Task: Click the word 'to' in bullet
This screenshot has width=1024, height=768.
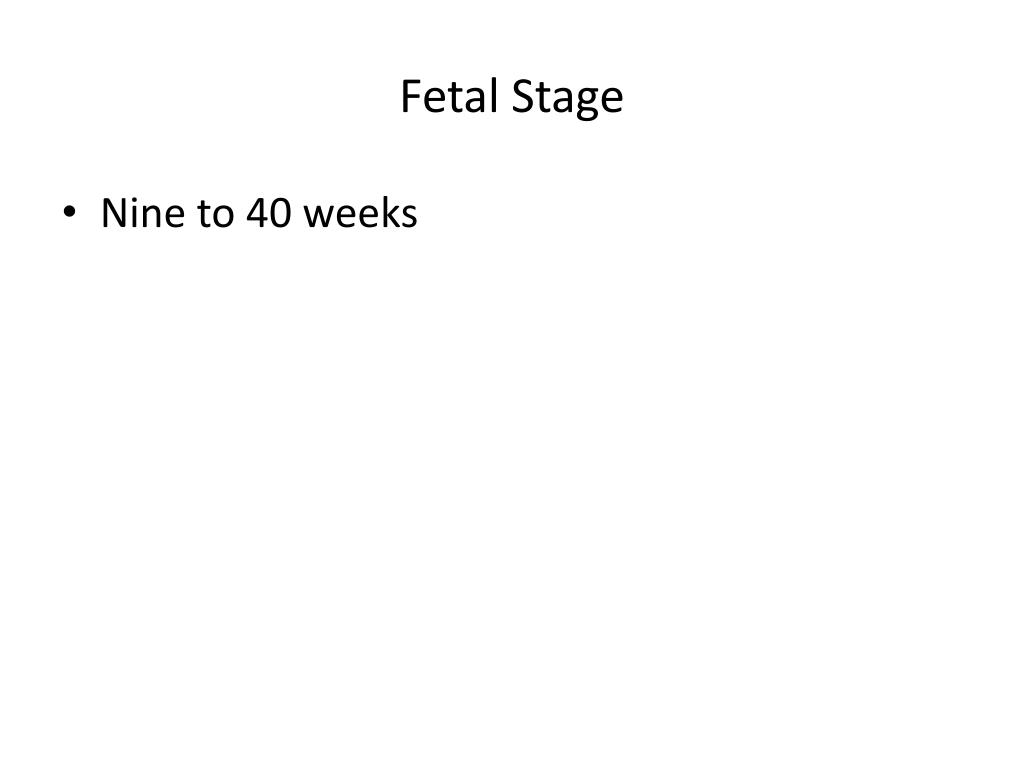Action: coord(216,214)
